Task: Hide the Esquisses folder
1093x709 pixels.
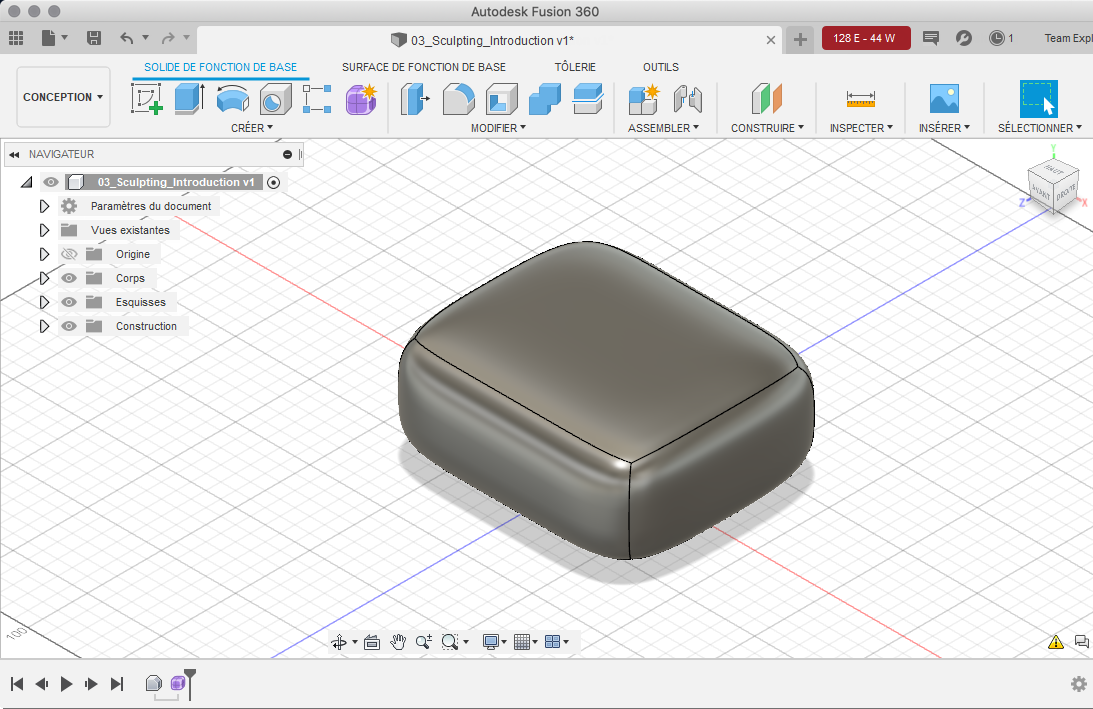Action: [x=68, y=302]
